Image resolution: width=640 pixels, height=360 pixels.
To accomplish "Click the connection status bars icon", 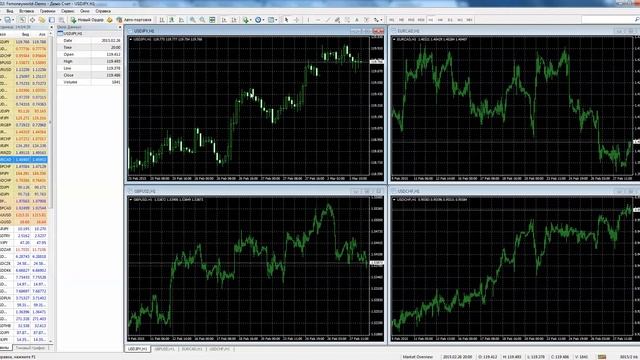I will coord(602,357).
